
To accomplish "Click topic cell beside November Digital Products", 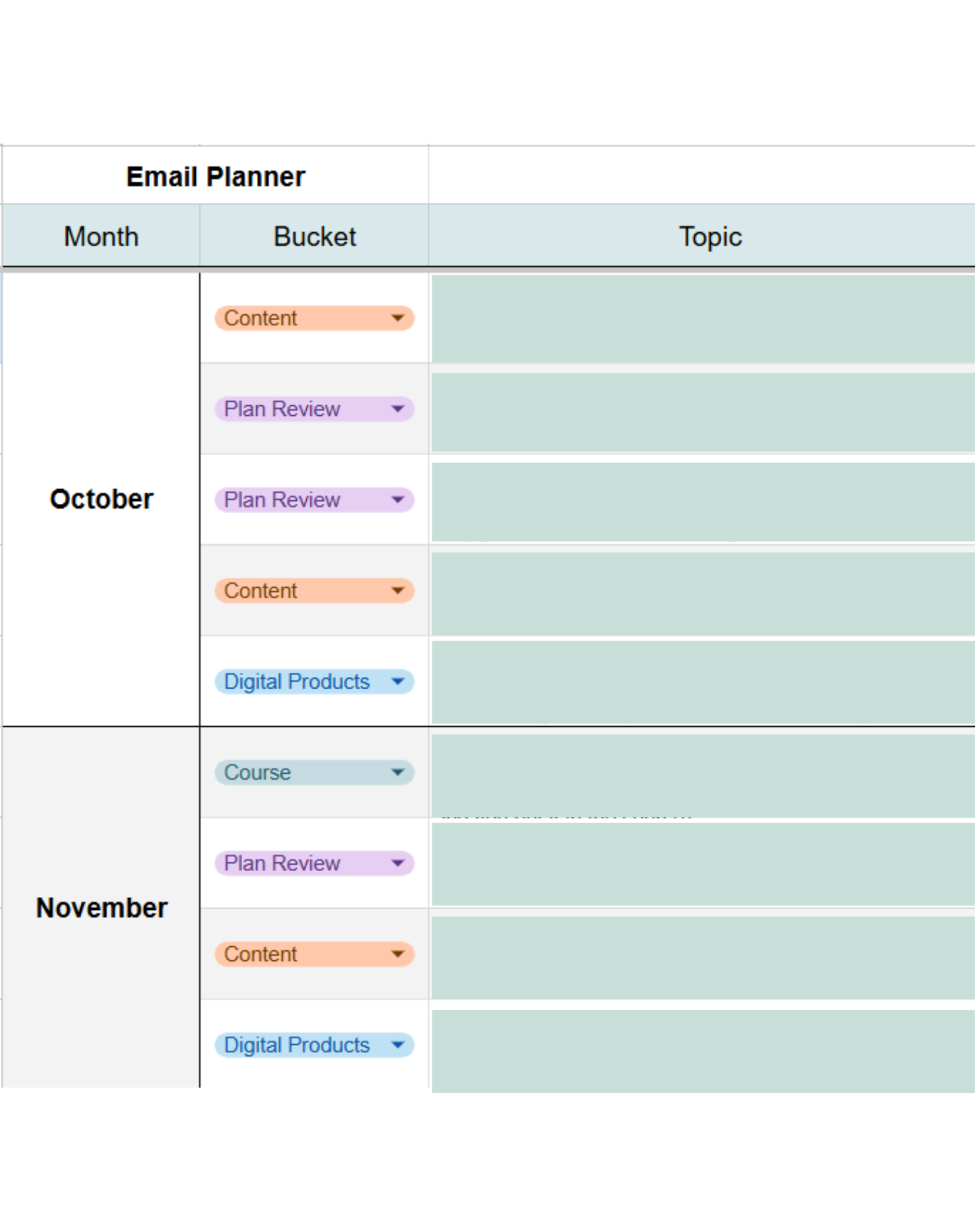I will coord(702,1047).
